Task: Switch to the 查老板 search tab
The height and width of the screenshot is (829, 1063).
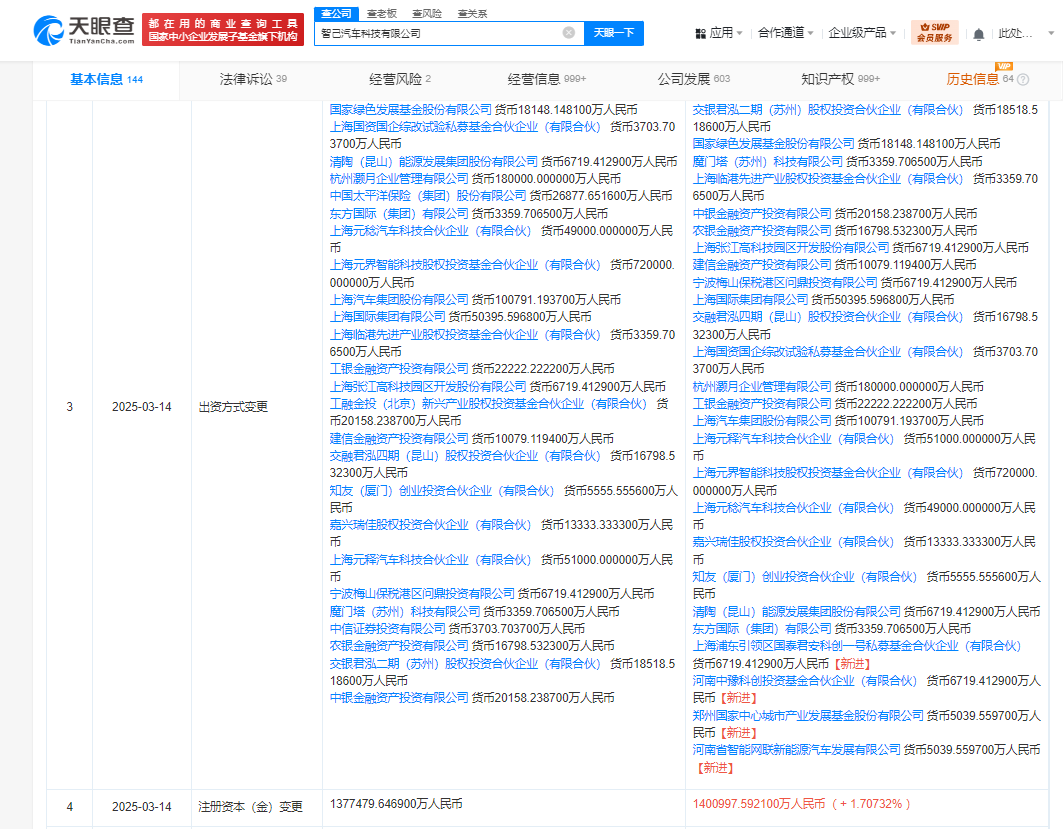Action: 381,13
